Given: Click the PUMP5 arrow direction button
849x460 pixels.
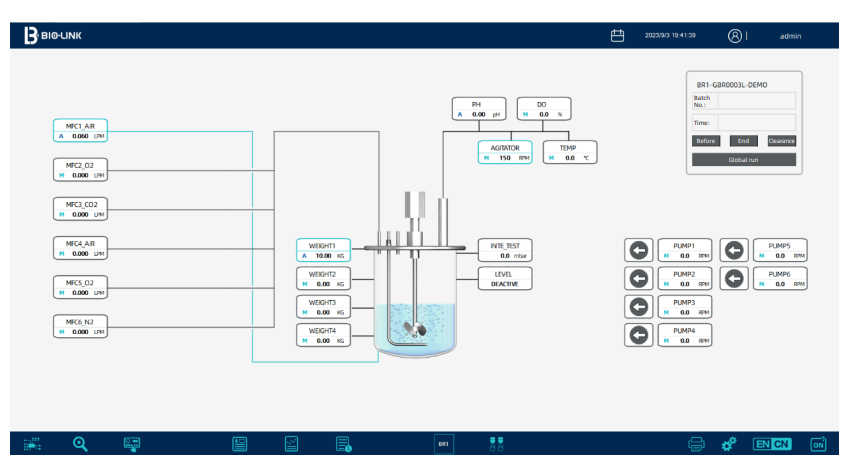Looking at the screenshot, I should [x=734, y=249].
